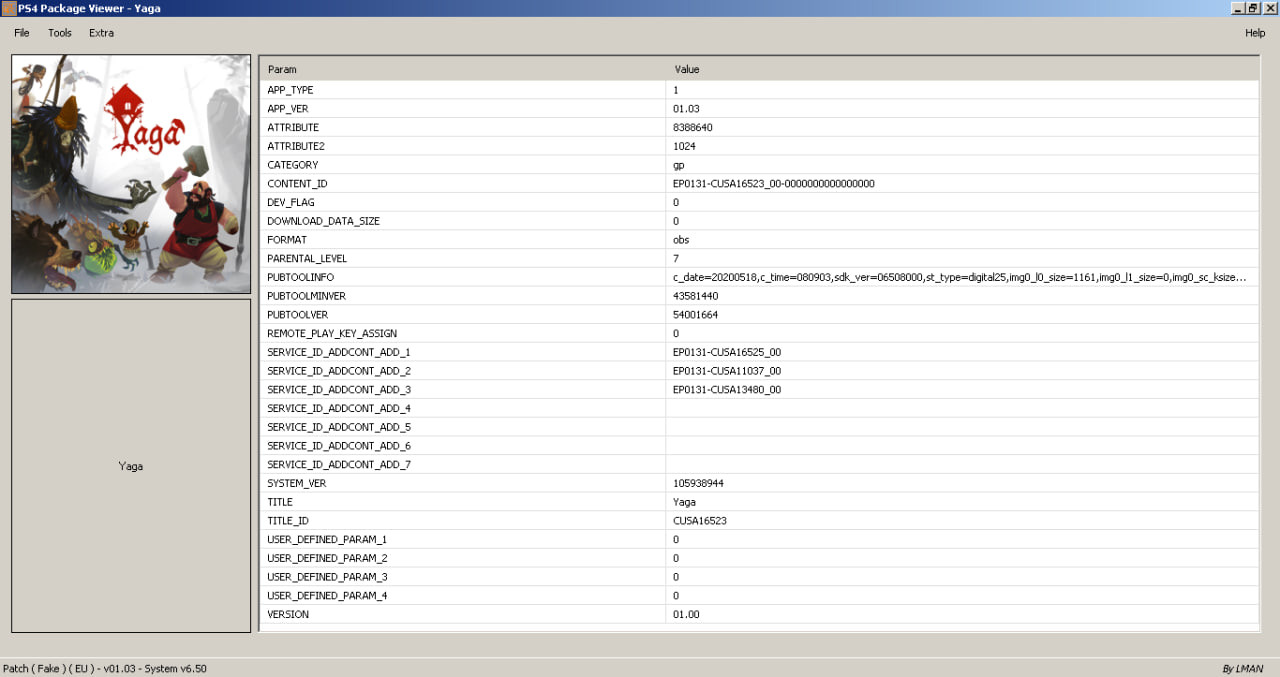Select the PUBTOOLMINVER parameter
The height and width of the screenshot is (677, 1280).
coord(306,296)
